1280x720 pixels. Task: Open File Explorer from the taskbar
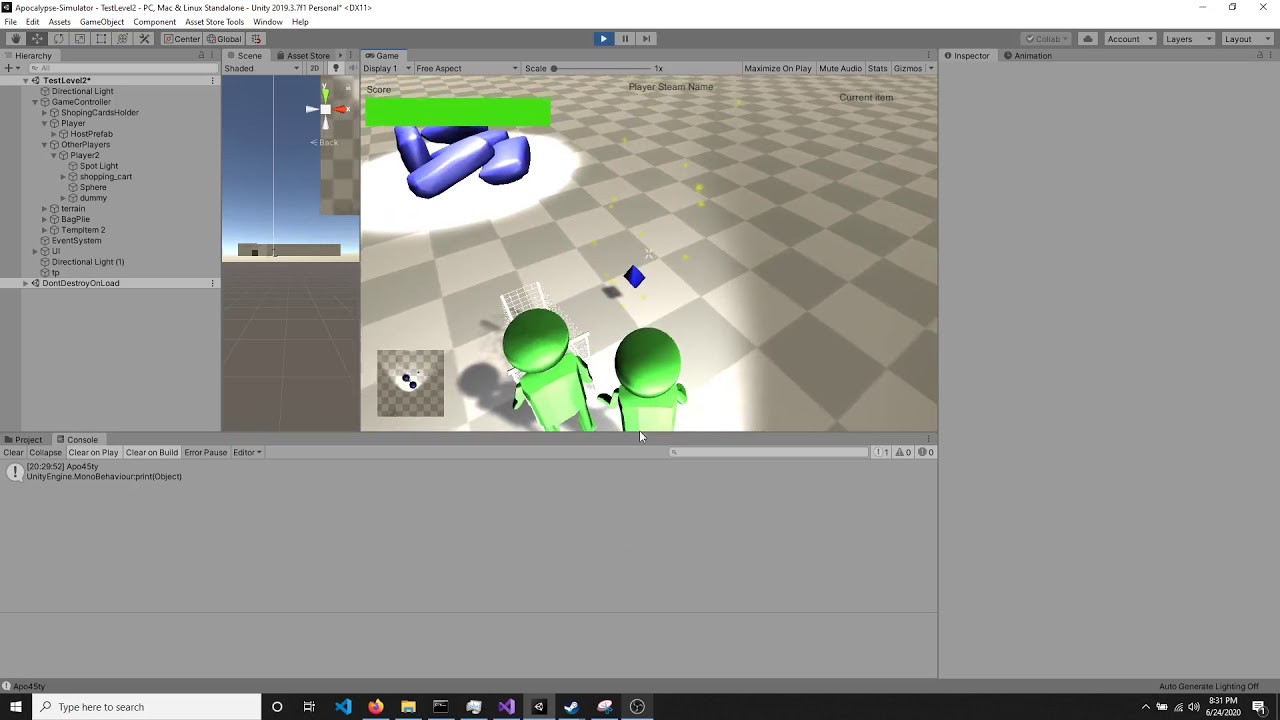pyautogui.click(x=408, y=707)
